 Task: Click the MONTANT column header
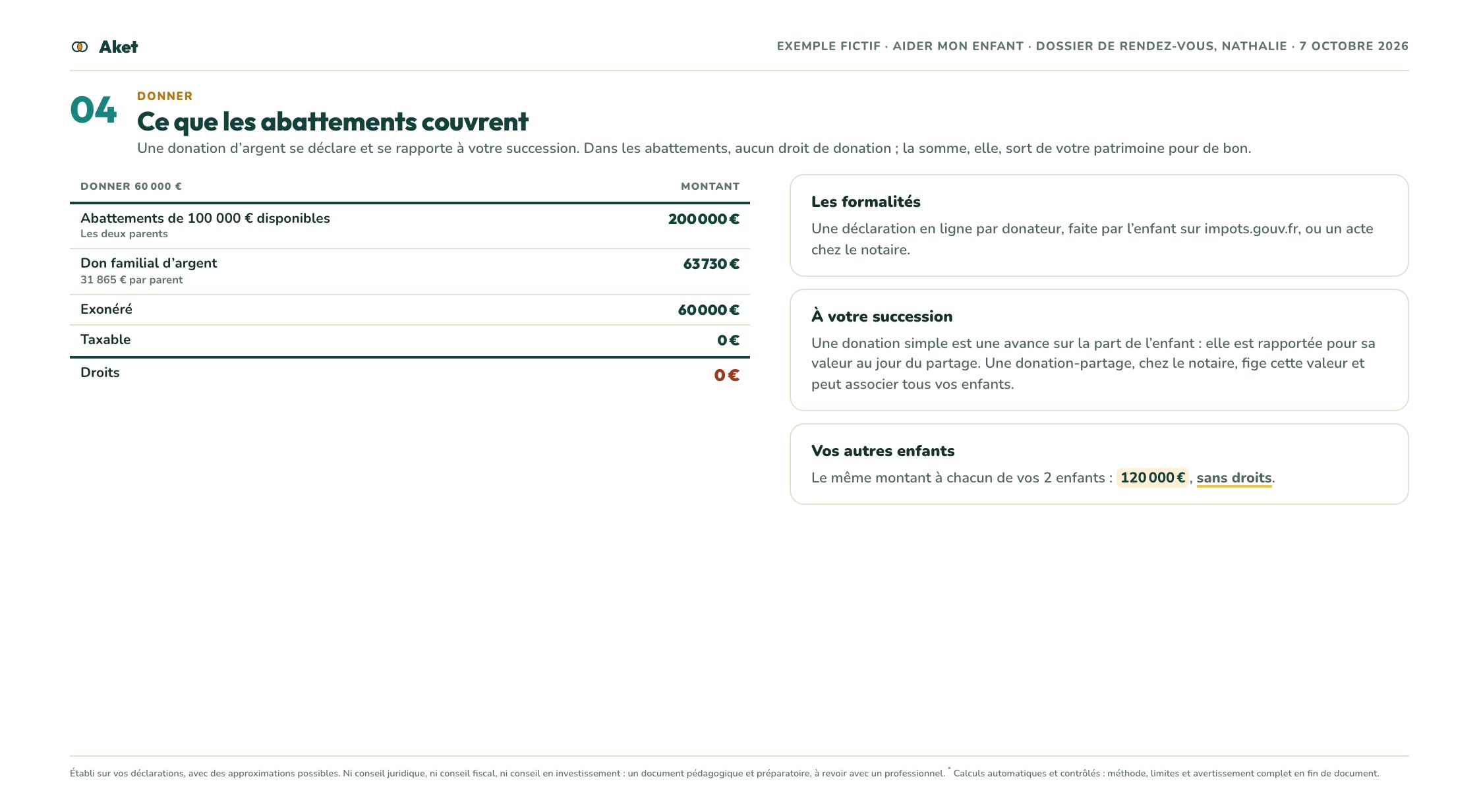click(710, 187)
